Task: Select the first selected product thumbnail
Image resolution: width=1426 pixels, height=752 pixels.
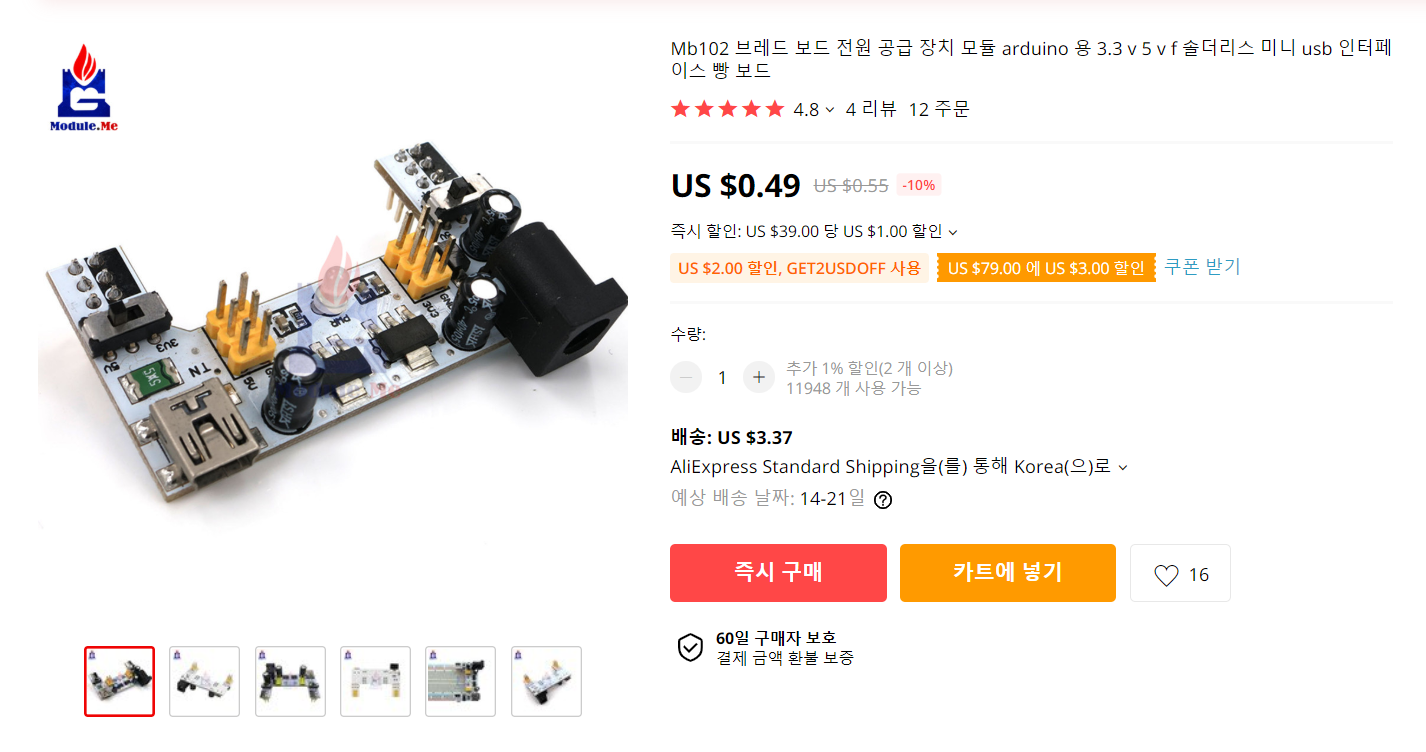Action: tap(119, 681)
